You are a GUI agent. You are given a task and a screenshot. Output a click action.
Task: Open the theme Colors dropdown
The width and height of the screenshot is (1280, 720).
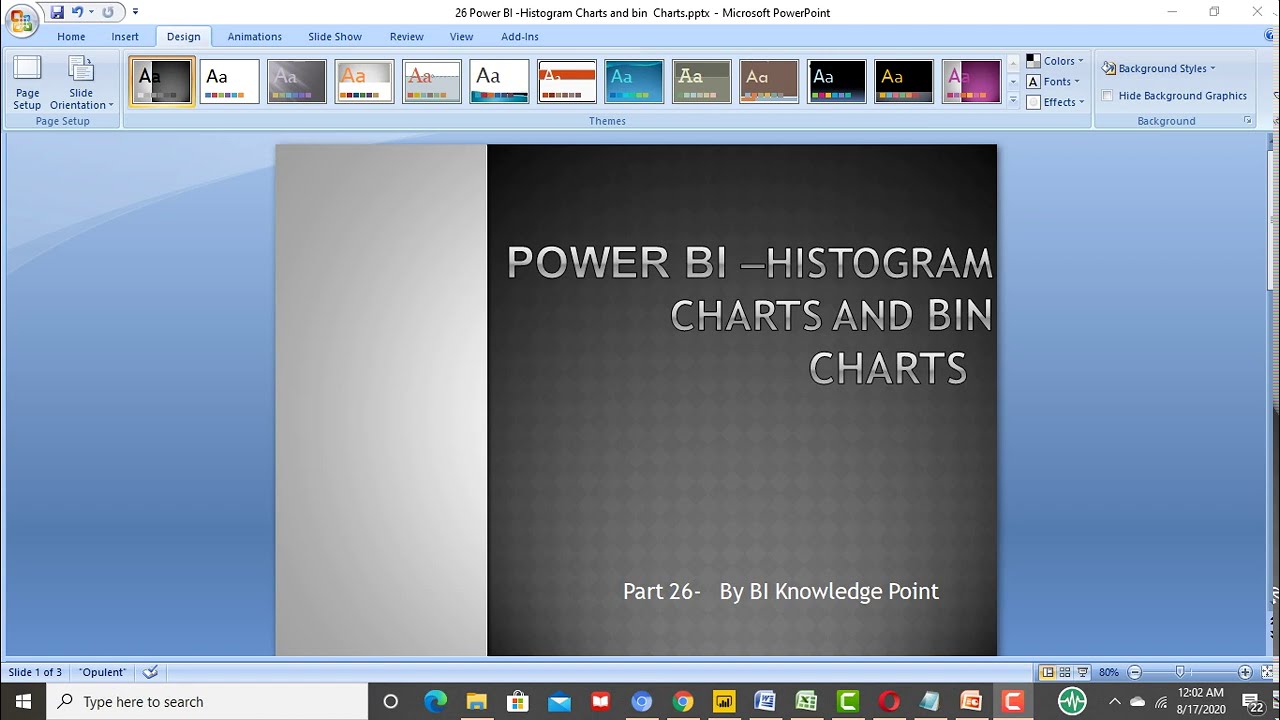1055,61
